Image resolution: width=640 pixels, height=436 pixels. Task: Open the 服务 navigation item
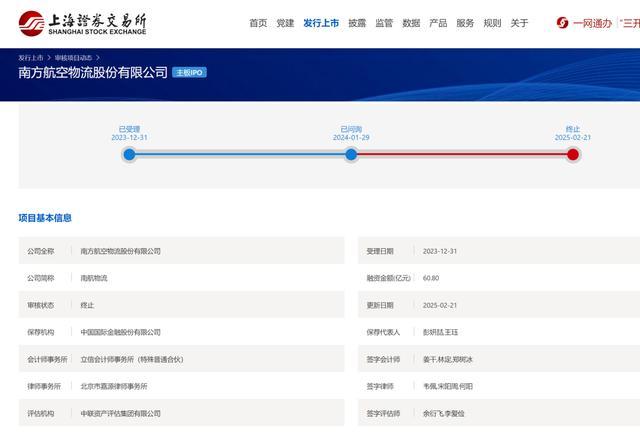click(465, 23)
